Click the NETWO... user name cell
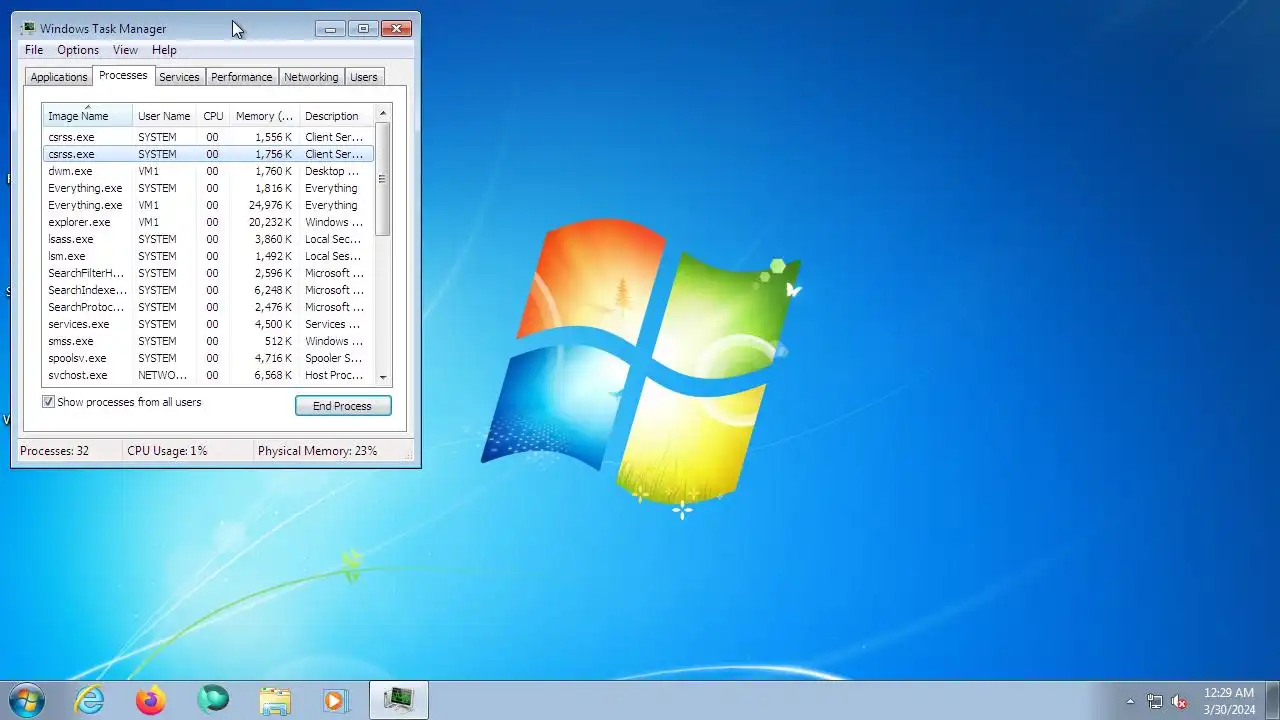This screenshot has width=1280, height=720. (x=162, y=375)
